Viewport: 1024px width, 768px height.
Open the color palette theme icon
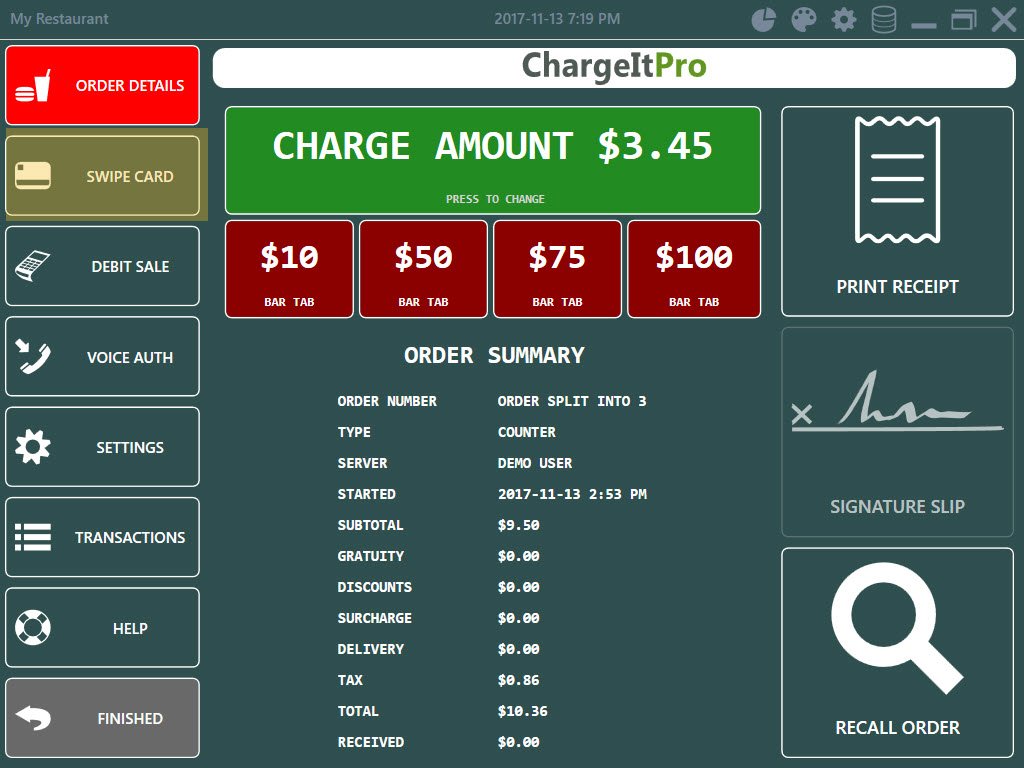804,20
